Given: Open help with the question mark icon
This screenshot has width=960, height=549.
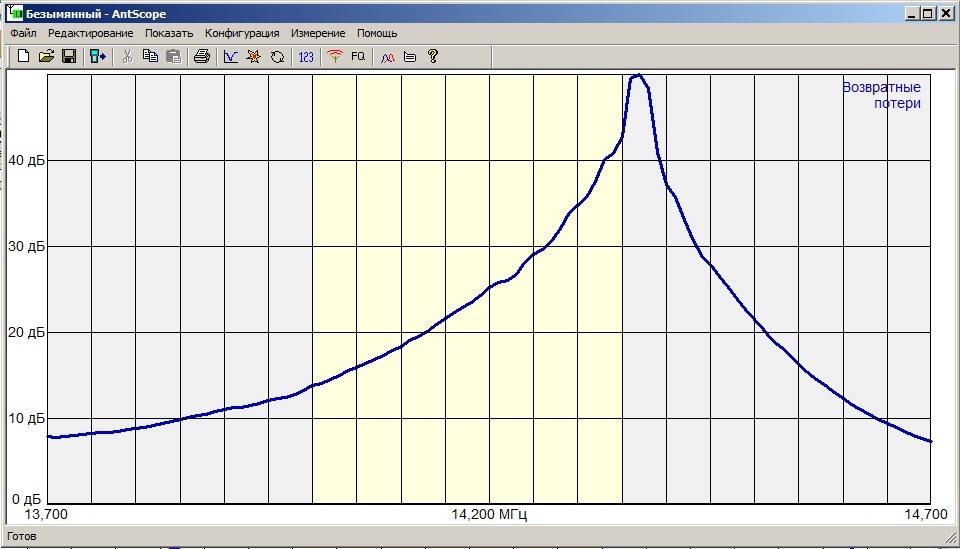Looking at the screenshot, I should pyautogui.click(x=433, y=56).
